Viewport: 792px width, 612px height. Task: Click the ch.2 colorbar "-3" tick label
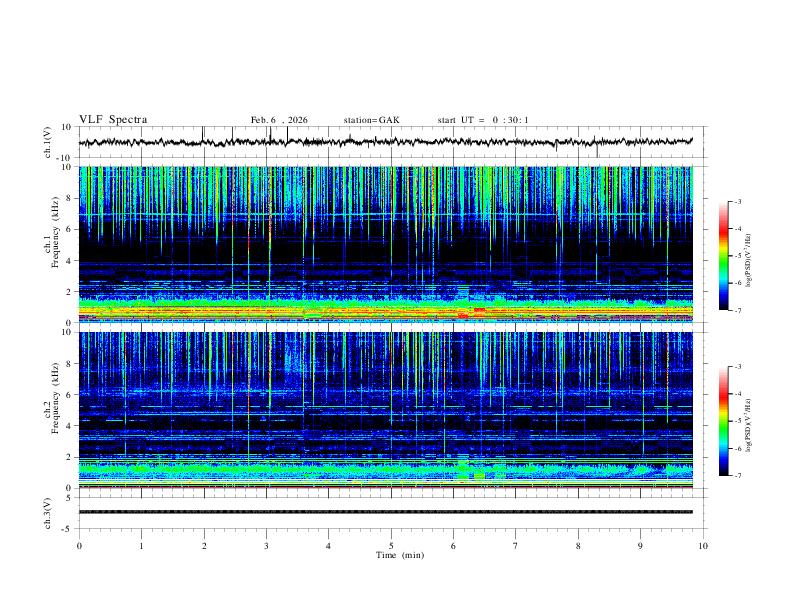tap(737, 367)
